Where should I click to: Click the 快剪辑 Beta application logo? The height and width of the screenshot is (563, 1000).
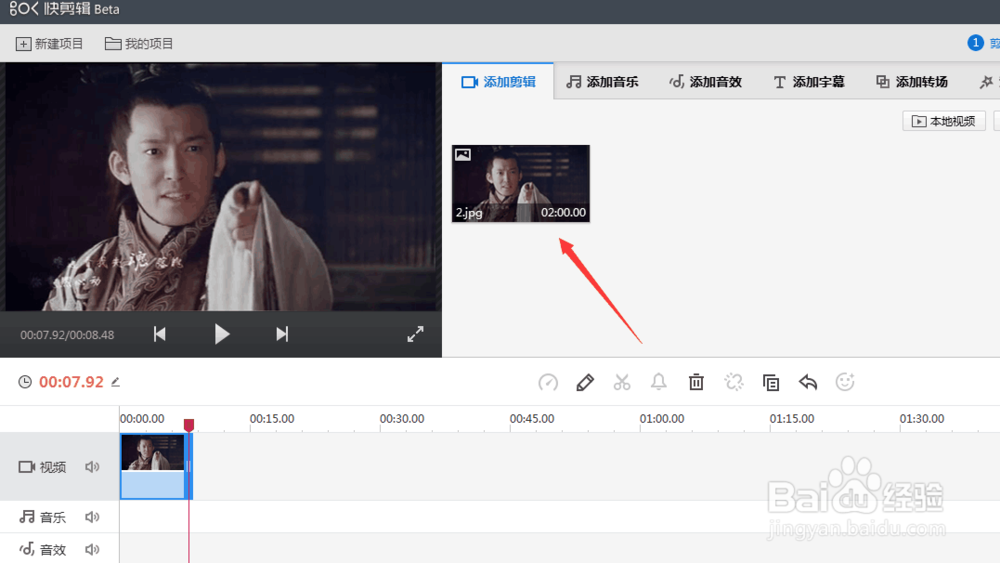click(x=64, y=9)
